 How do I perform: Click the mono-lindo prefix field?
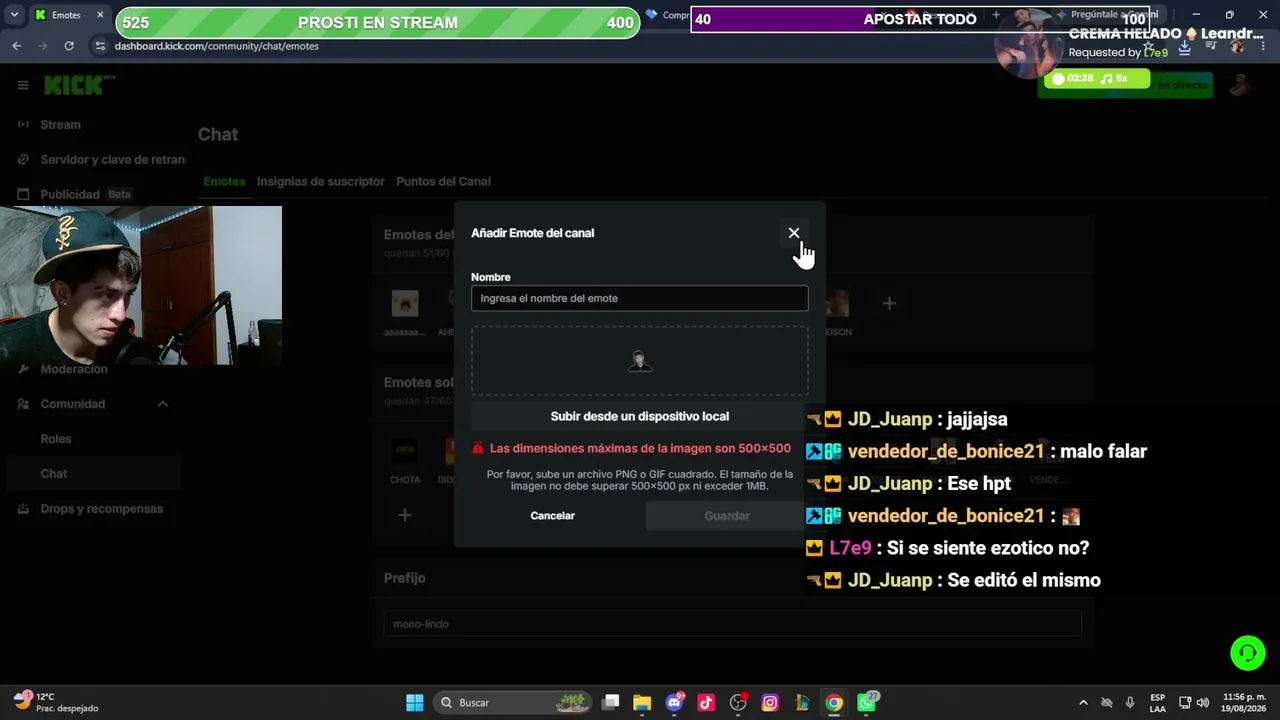point(733,624)
